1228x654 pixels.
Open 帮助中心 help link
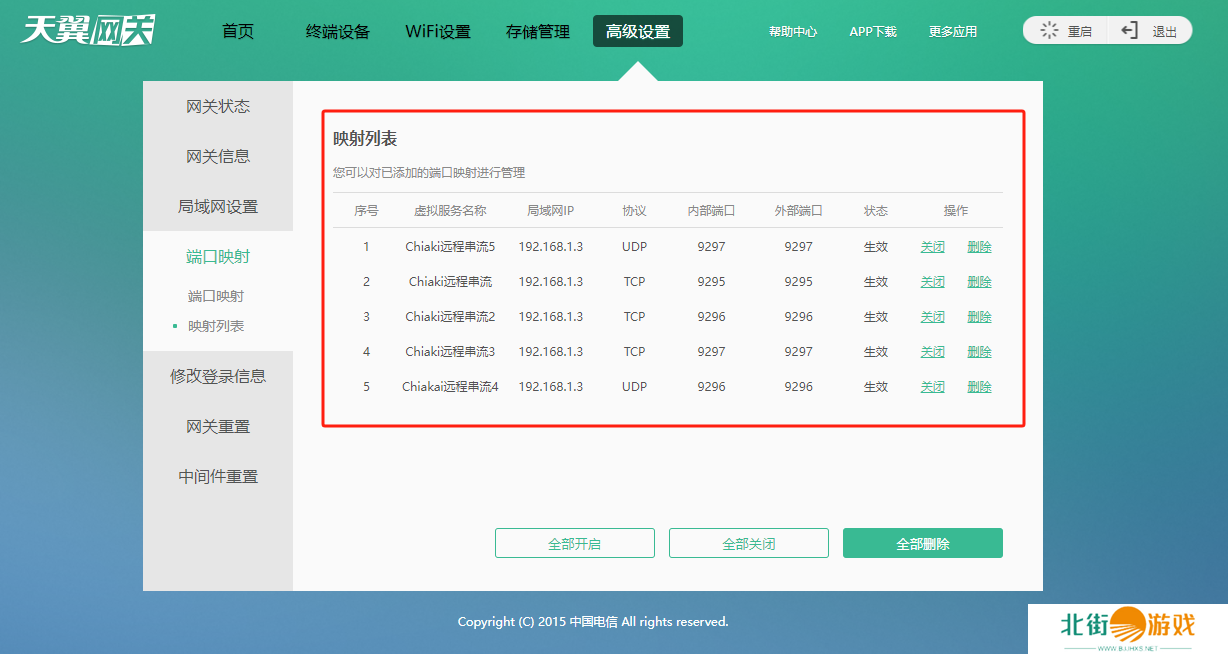tap(793, 32)
